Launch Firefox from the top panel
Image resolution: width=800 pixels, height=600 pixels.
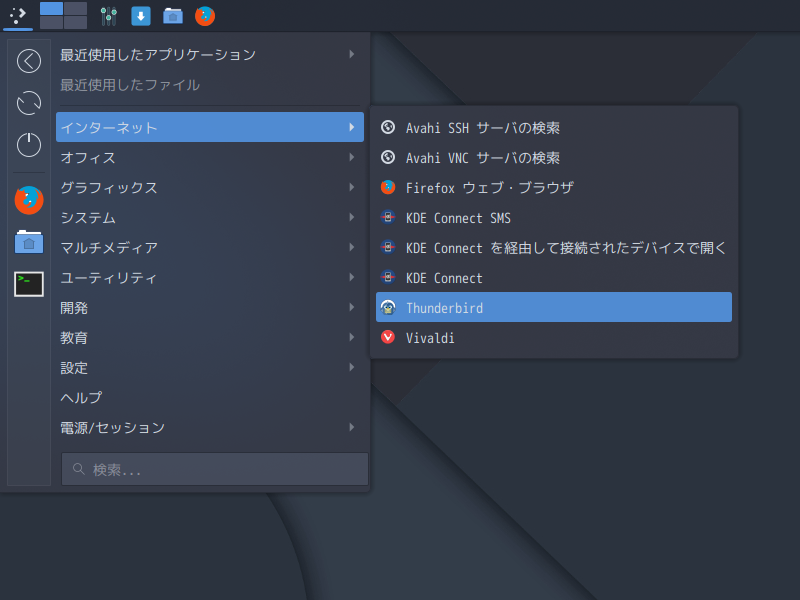click(205, 16)
